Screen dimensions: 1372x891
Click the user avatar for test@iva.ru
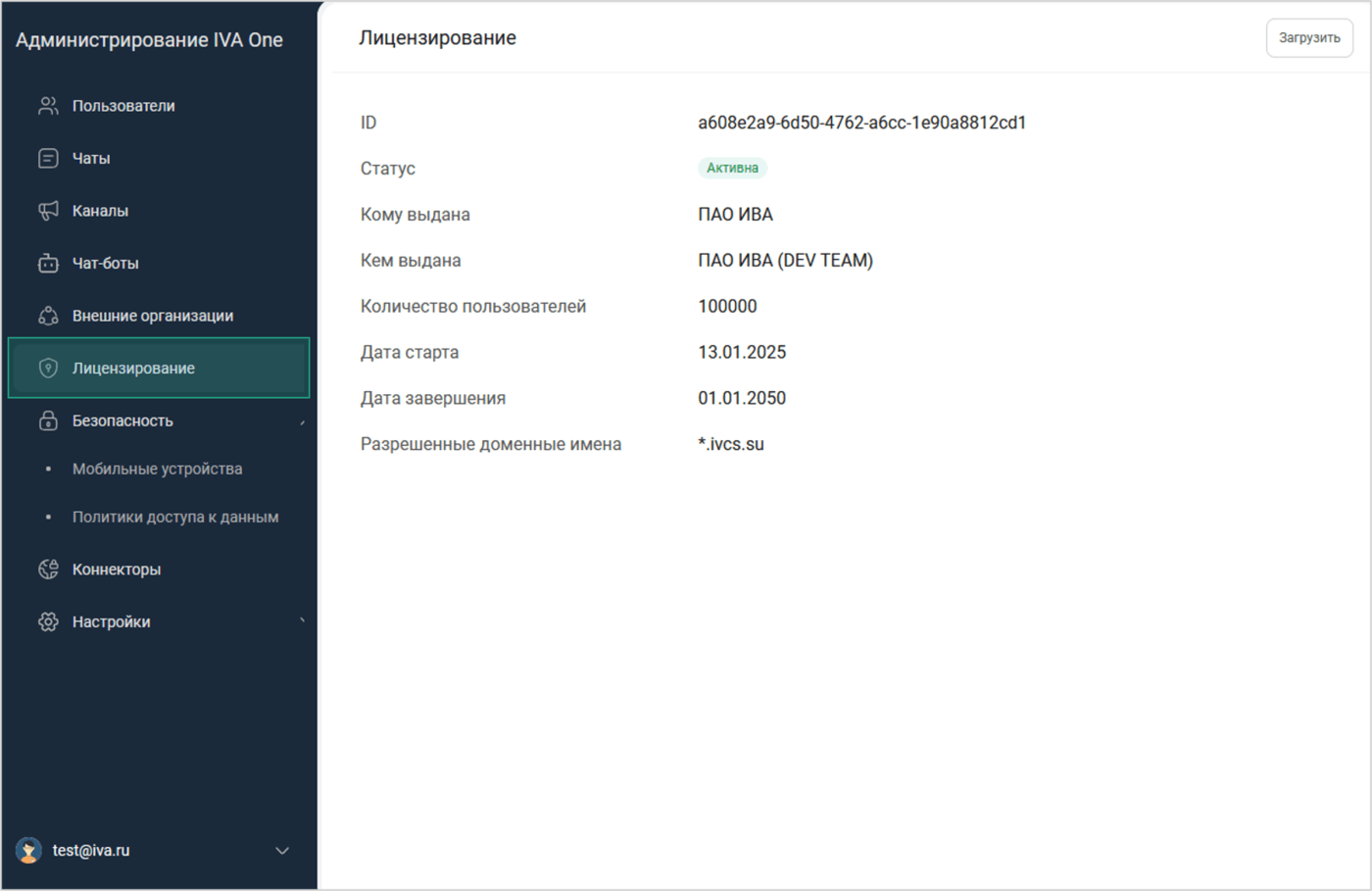click(29, 850)
